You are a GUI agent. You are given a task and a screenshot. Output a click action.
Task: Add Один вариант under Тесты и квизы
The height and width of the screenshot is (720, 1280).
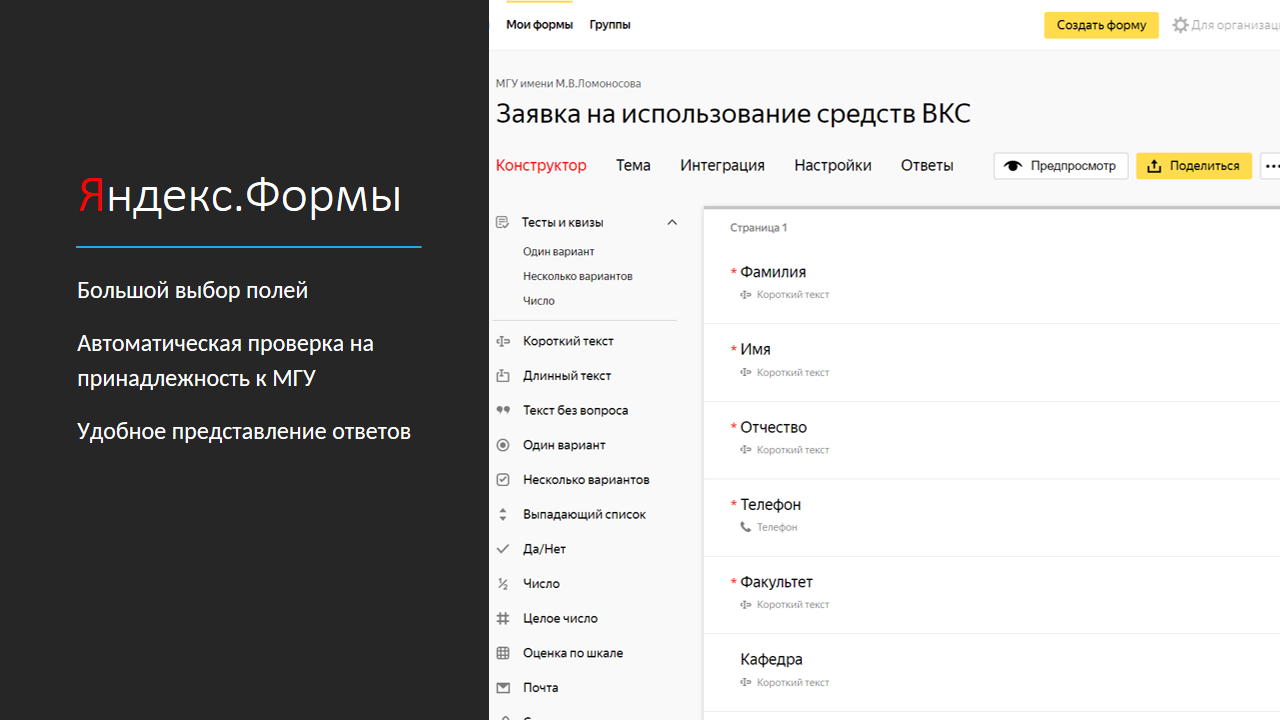coord(558,252)
